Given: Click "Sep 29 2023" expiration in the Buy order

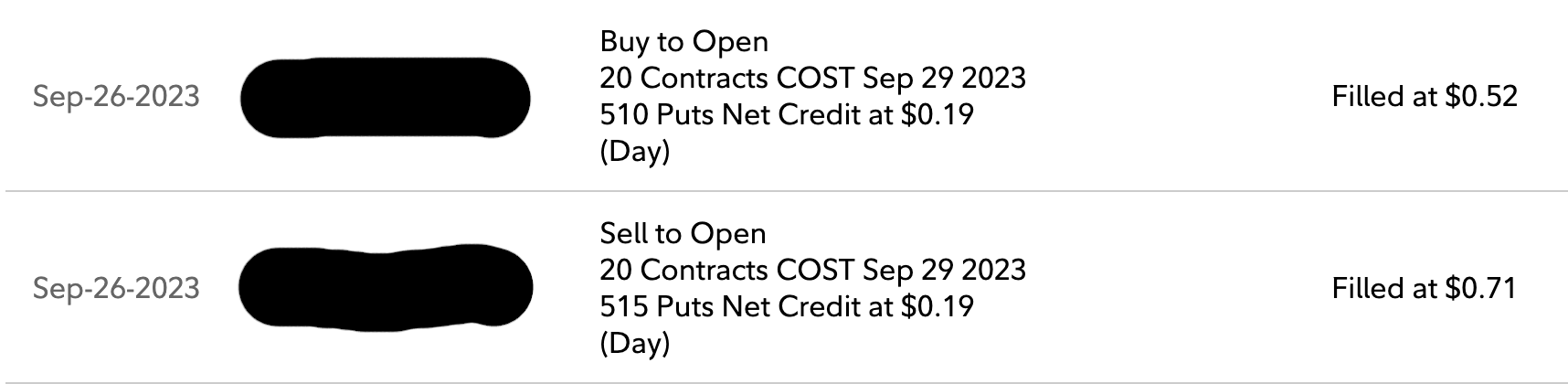Looking at the screenshot, I should (944, 78).
